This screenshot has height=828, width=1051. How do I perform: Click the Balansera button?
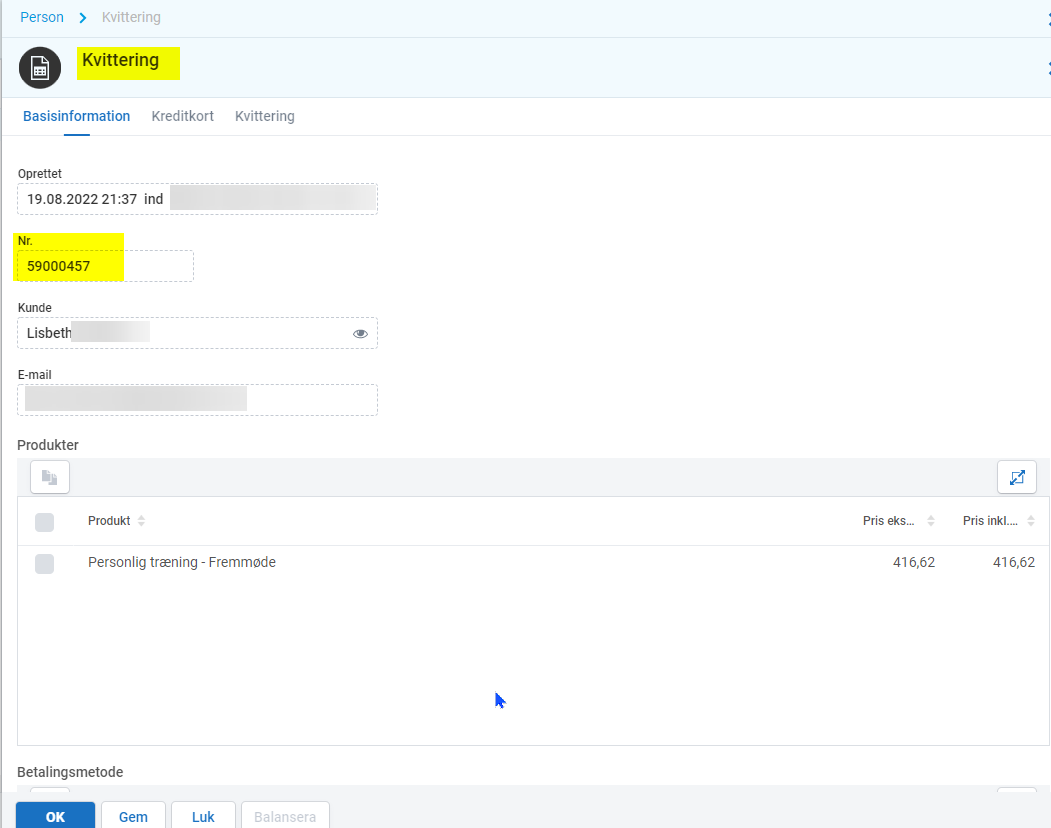(285, 816)
